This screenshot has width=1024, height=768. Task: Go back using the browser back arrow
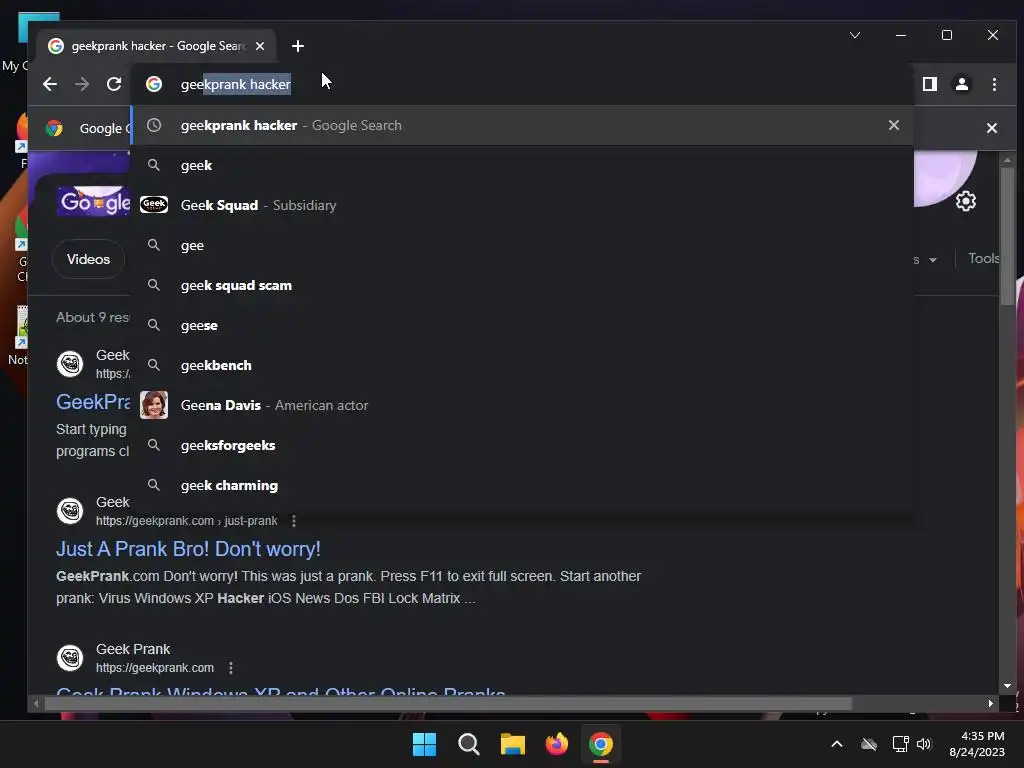point(50,84)
